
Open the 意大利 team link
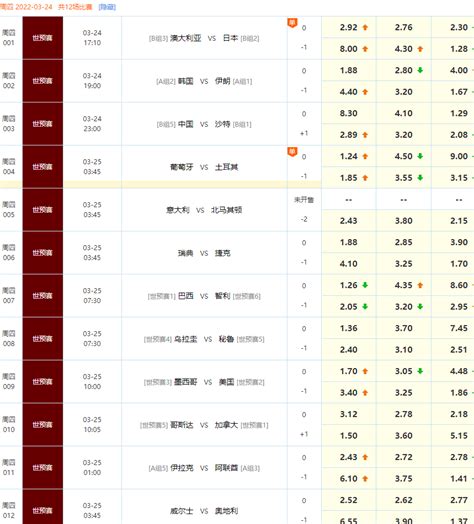coord(178,210)
